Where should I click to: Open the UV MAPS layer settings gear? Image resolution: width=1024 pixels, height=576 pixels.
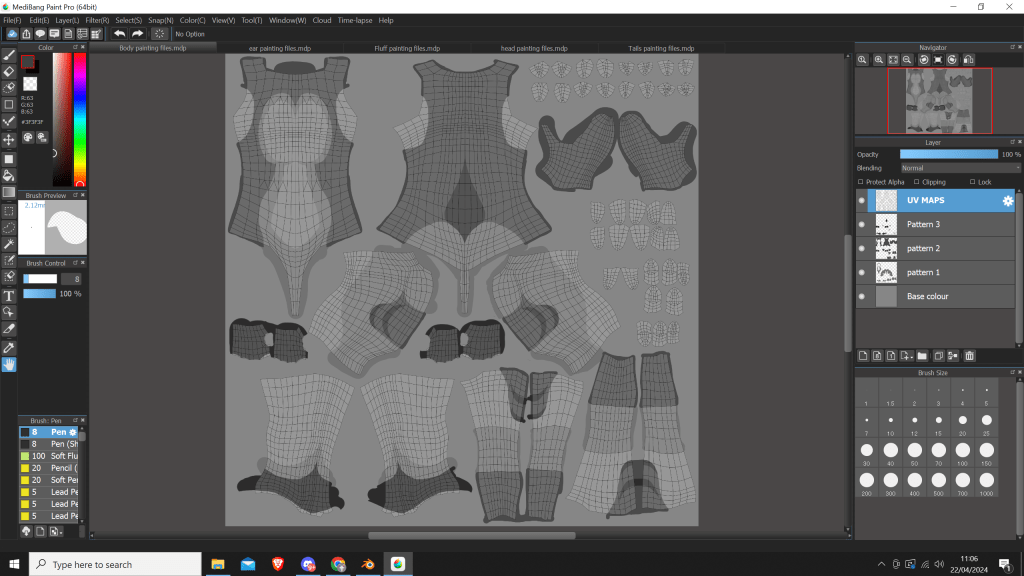[1008, 201]
